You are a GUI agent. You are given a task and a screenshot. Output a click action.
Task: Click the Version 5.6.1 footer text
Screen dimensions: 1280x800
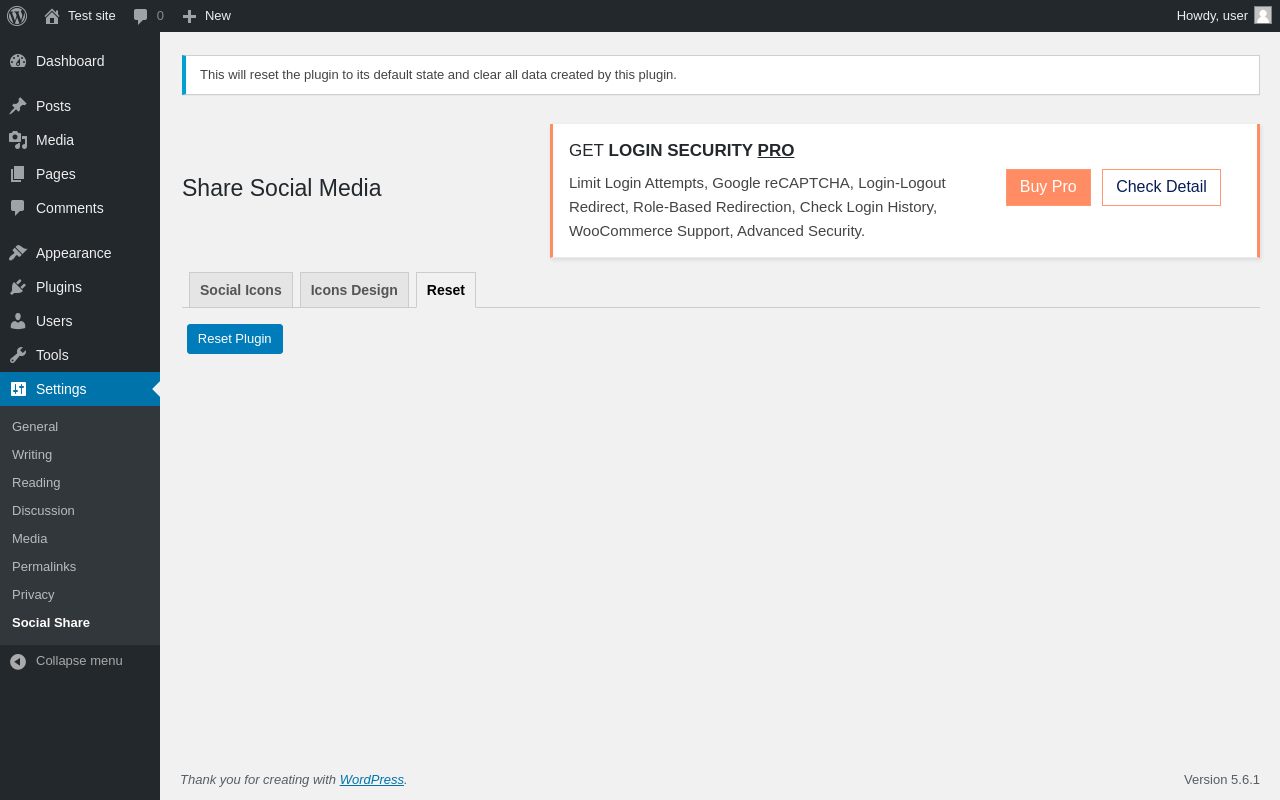tap(1222, 779)
